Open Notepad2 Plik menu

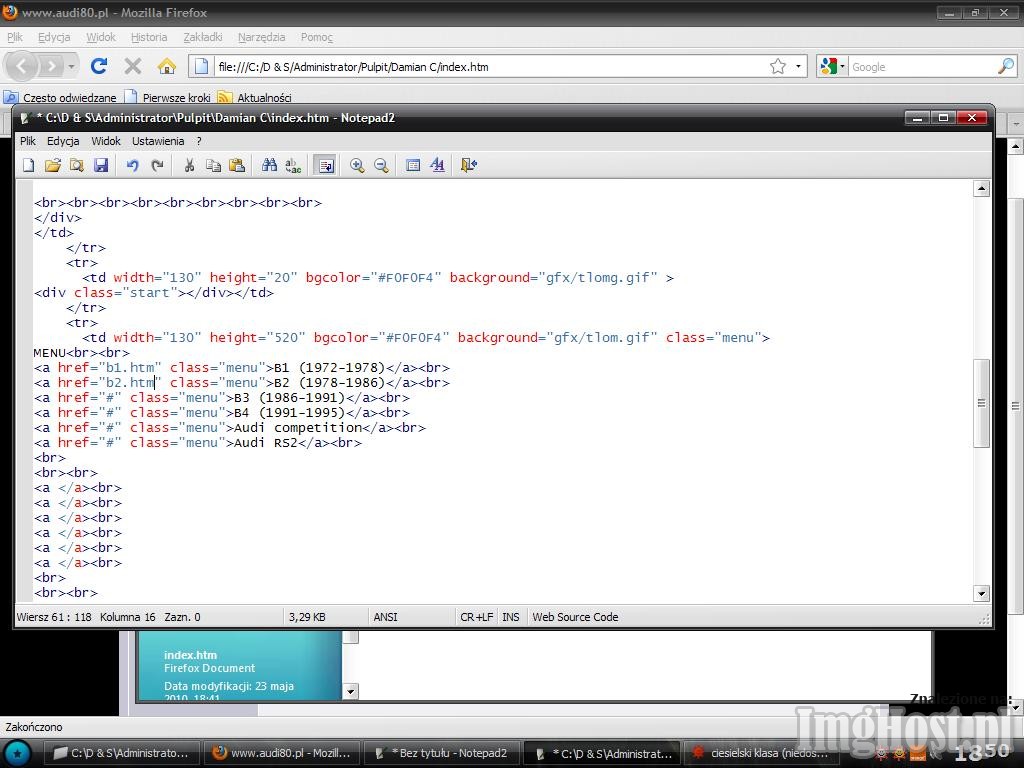(x=27, y=141)
